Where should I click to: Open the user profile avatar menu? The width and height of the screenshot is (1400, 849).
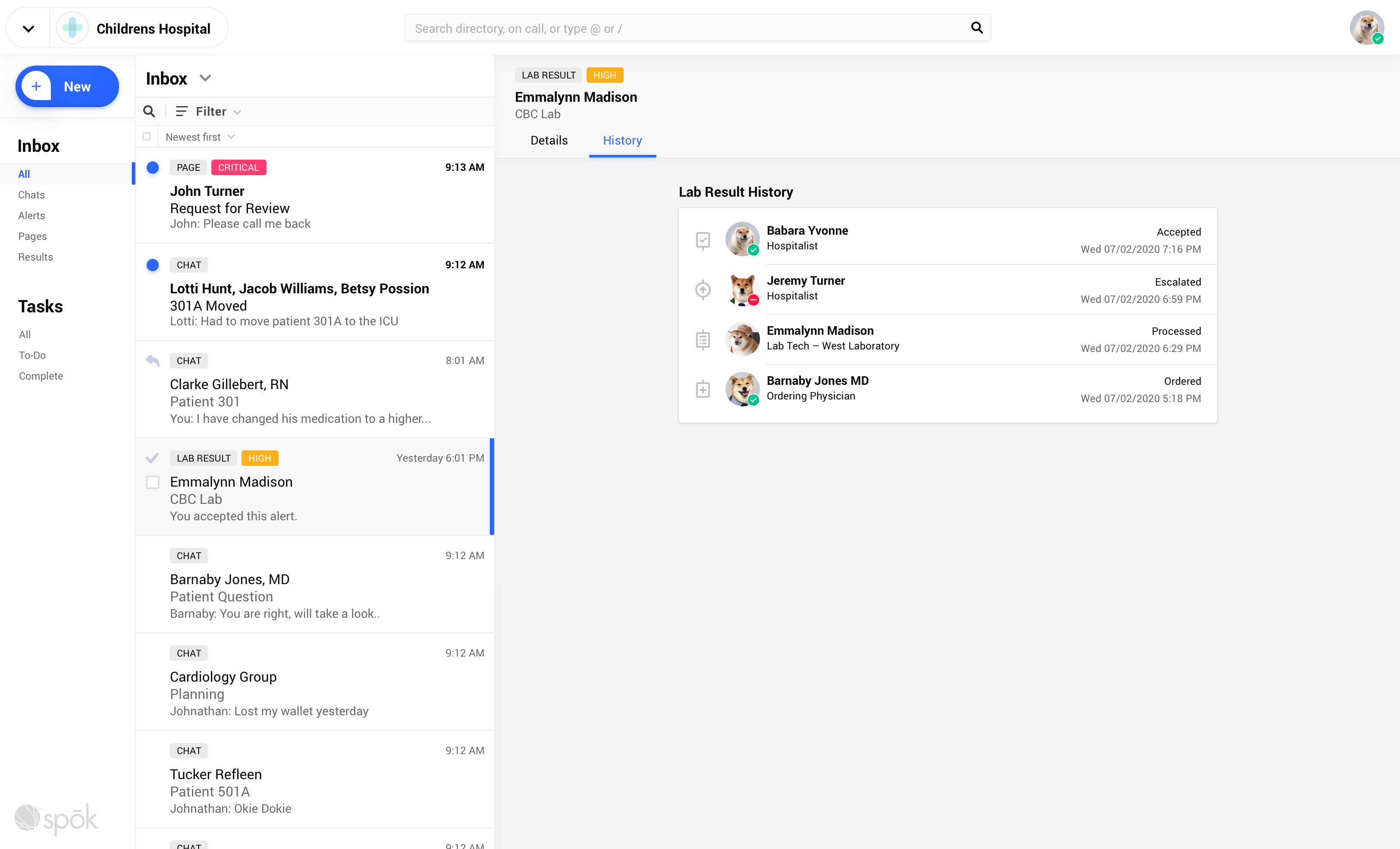pos(1366,28)
